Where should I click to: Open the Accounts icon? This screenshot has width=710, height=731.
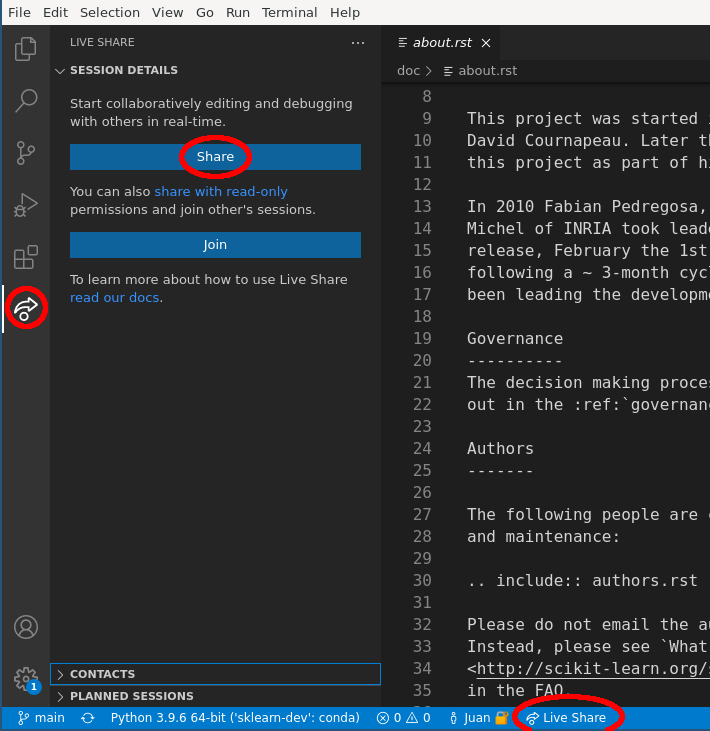pos(26,627)
